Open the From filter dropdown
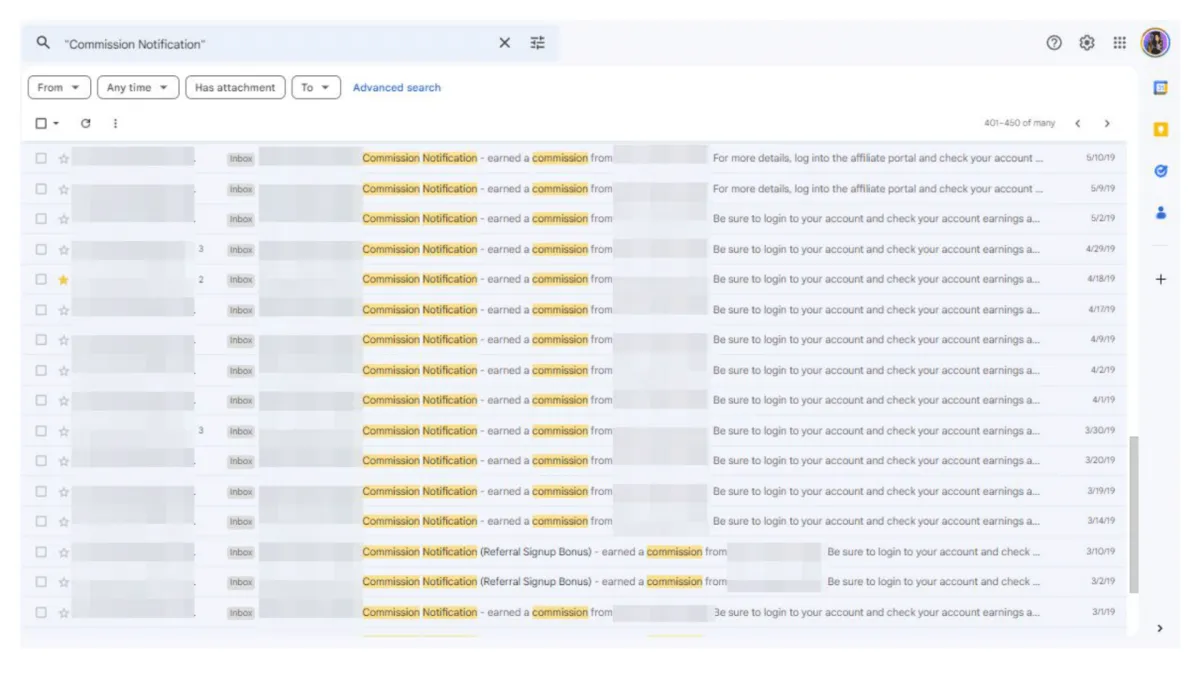1200x675 pixels. [x=60, y=87]
